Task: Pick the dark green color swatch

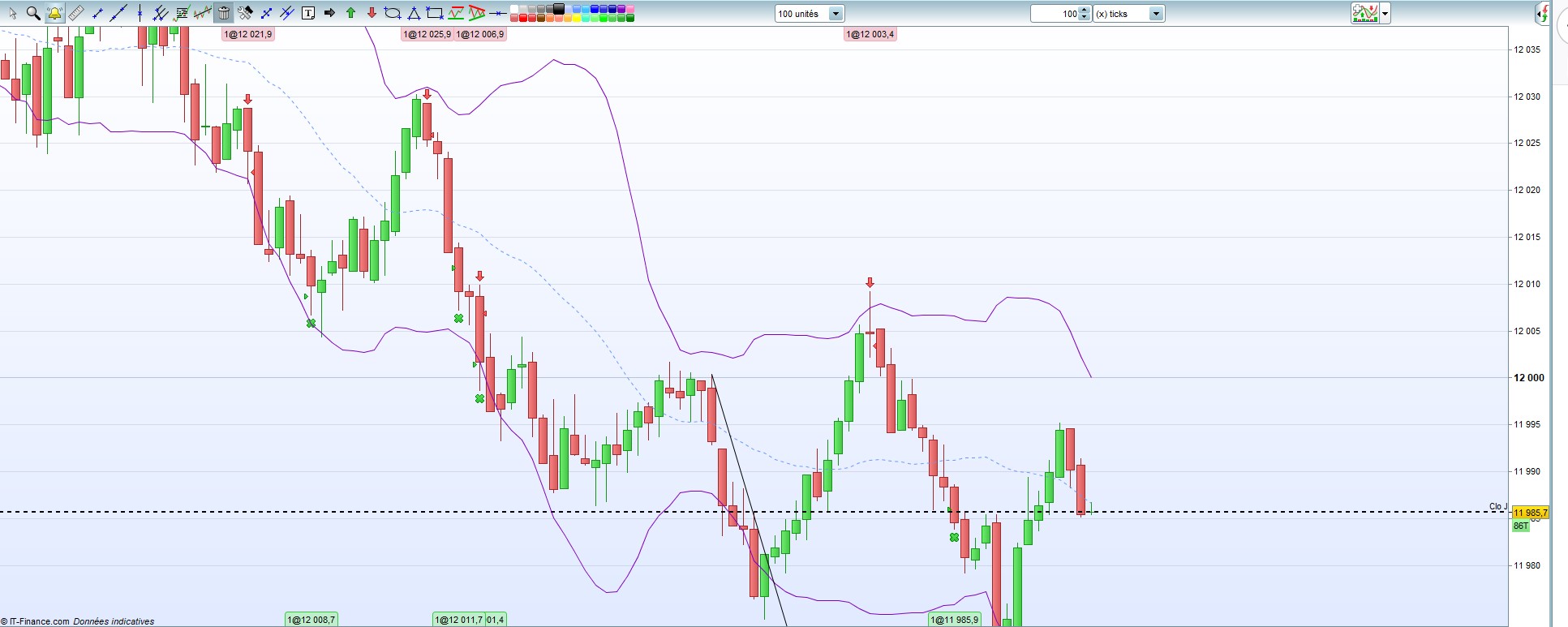Action: pos(630,18)
